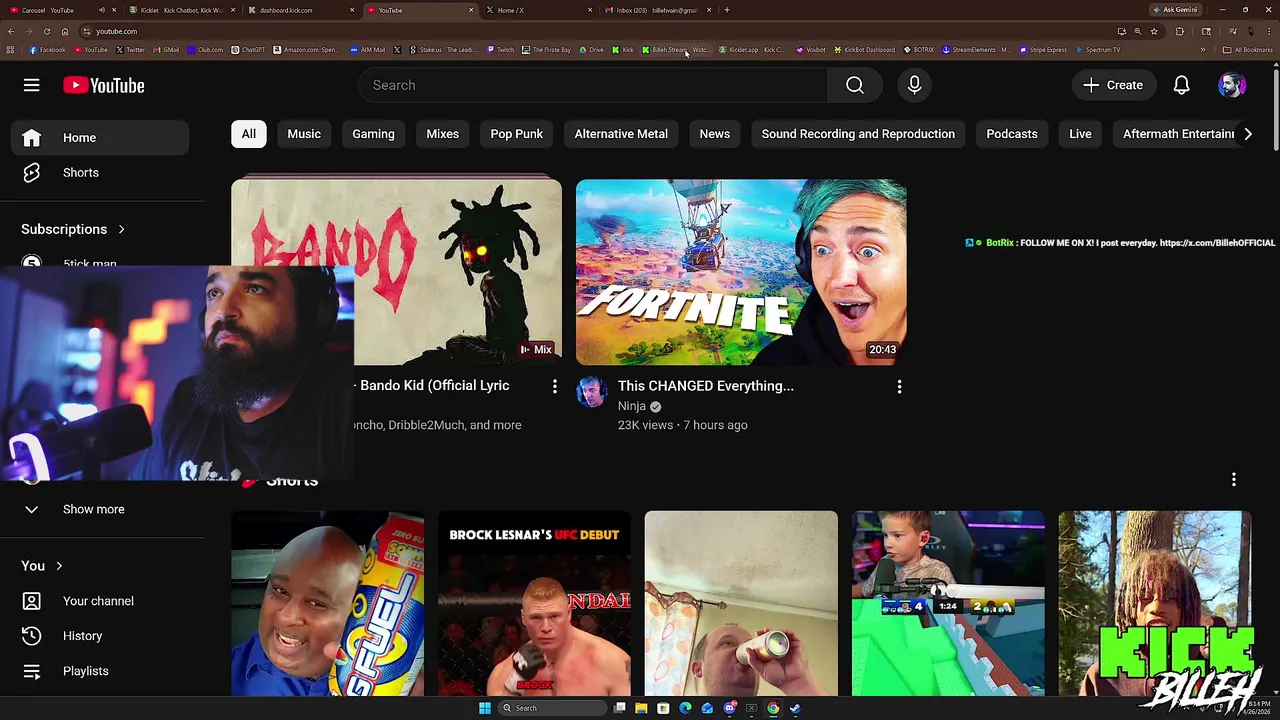Click the History clock icon
This screenshot has height=720, width=1280.
(31, 636)
